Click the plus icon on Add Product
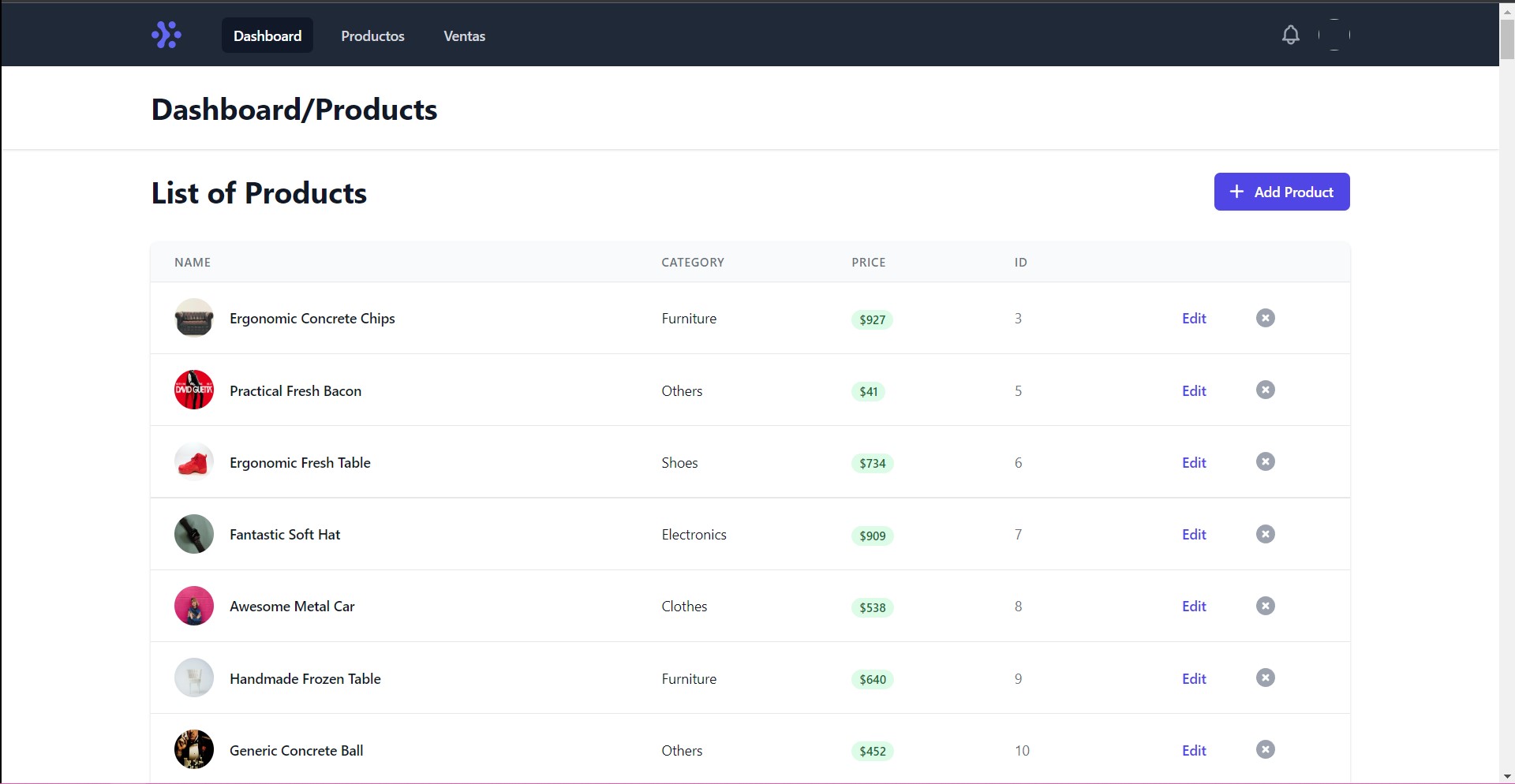This screenshot has width=1515, height=784. tap(1236, 192)
